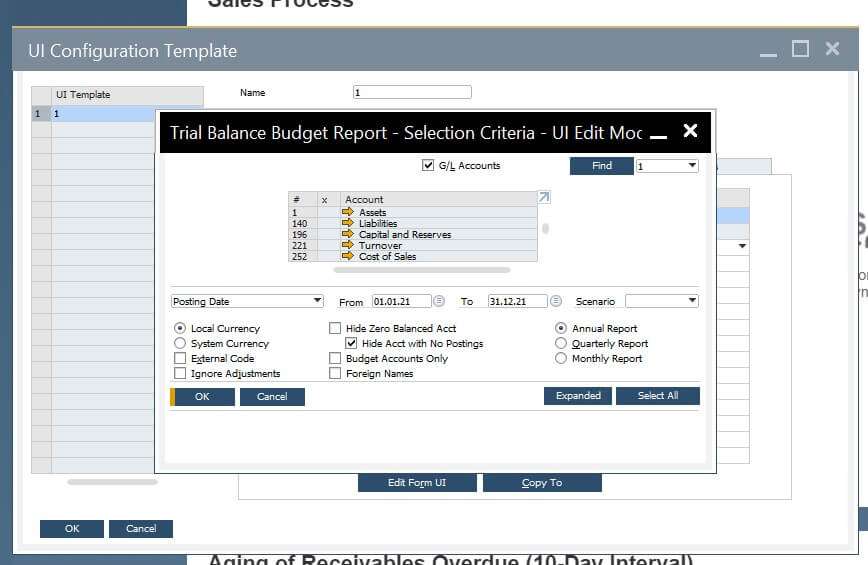Screen dimensions: 868x565
Task: Click the To date field 31.12.21
Action: (517, 301)
